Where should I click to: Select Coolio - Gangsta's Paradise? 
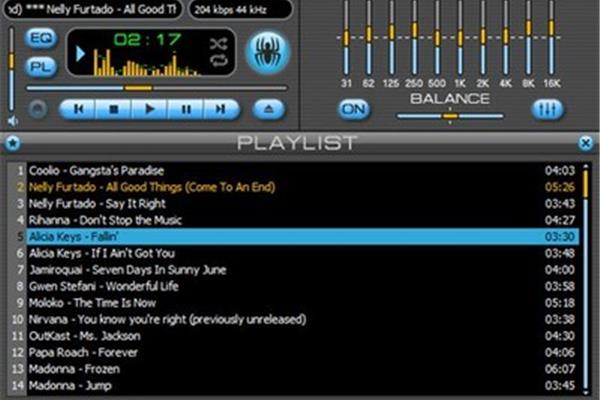(302, 171)
